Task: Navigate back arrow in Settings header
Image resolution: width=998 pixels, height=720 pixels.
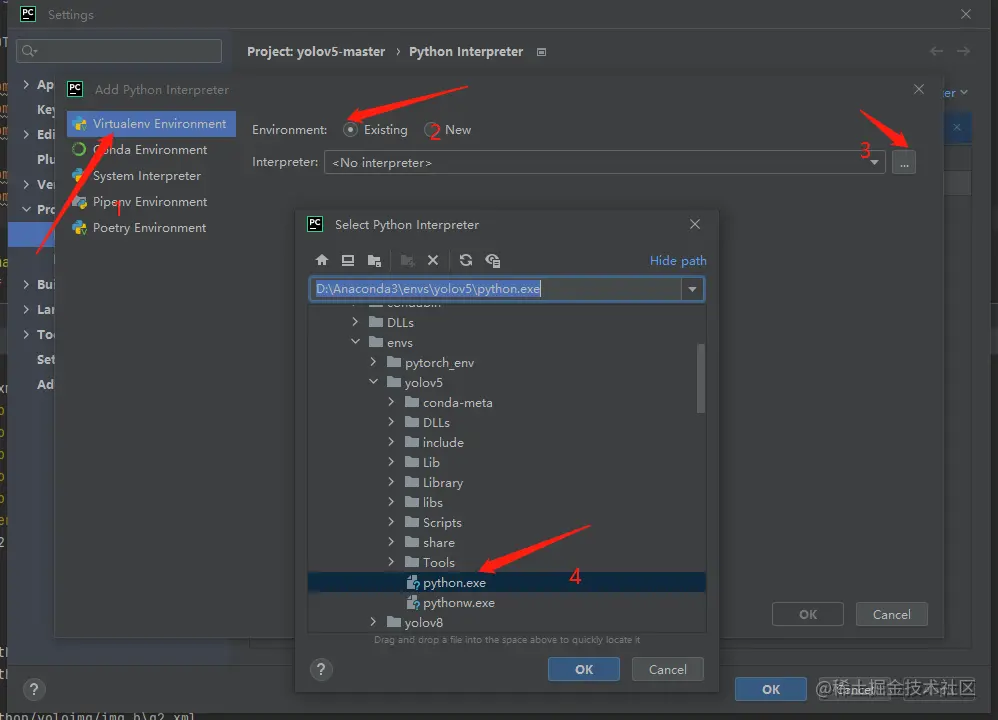Action: (x=936, y=51)
